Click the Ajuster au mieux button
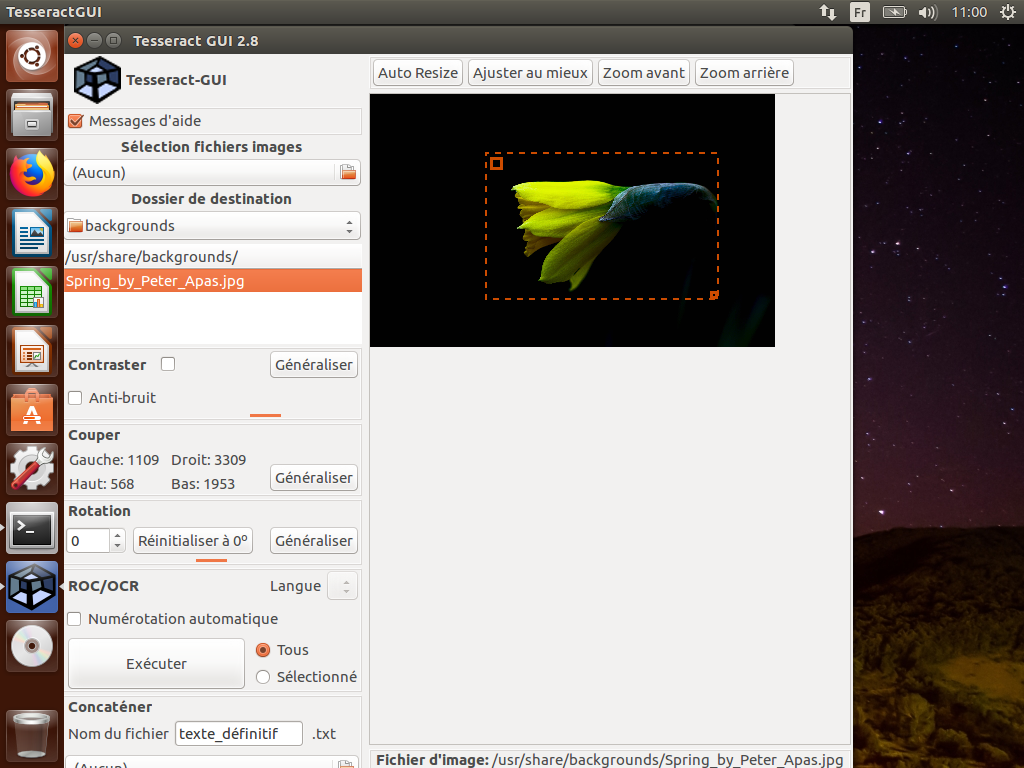 (x=531, y=73)
